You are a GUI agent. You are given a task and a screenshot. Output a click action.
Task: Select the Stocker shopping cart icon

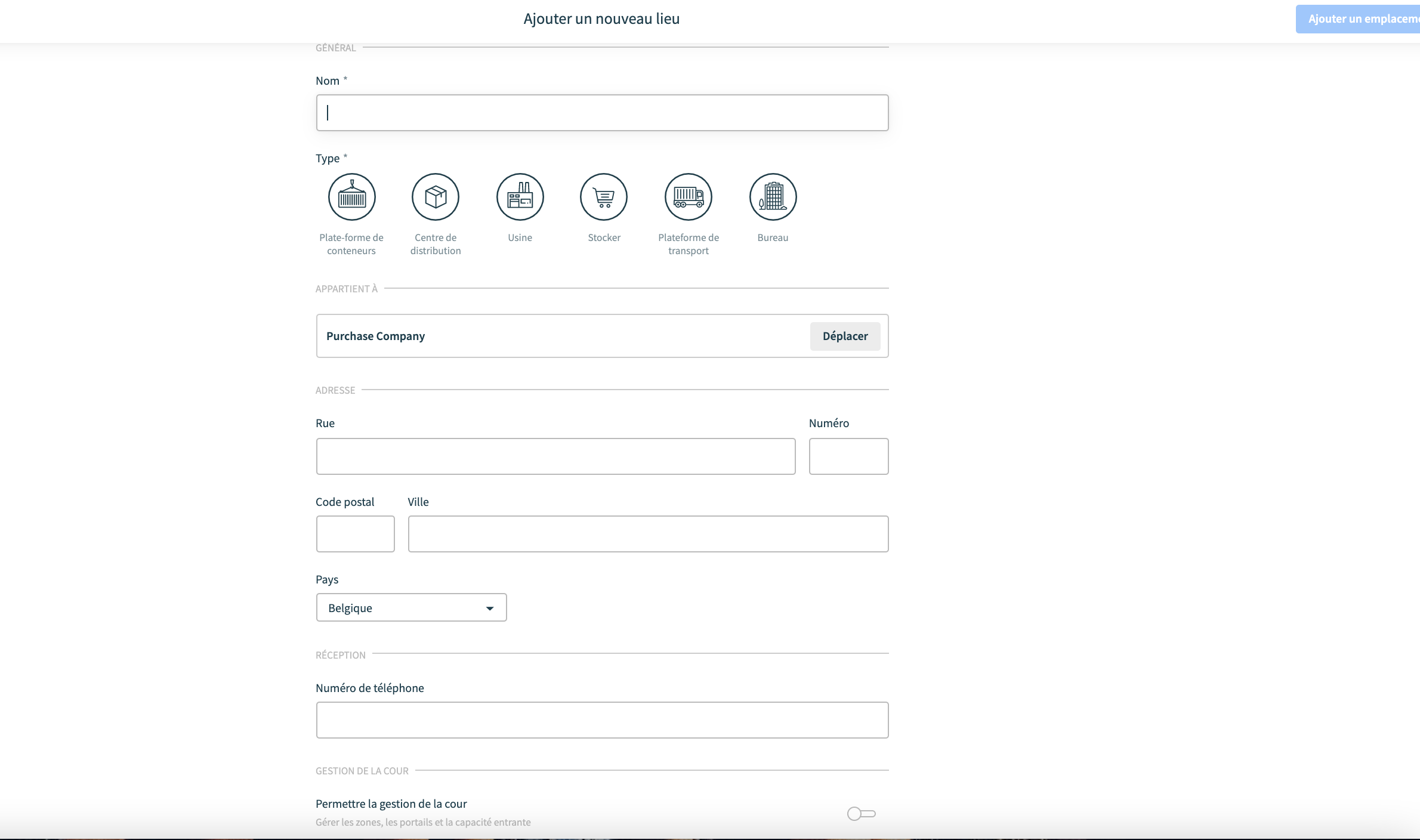604,197
